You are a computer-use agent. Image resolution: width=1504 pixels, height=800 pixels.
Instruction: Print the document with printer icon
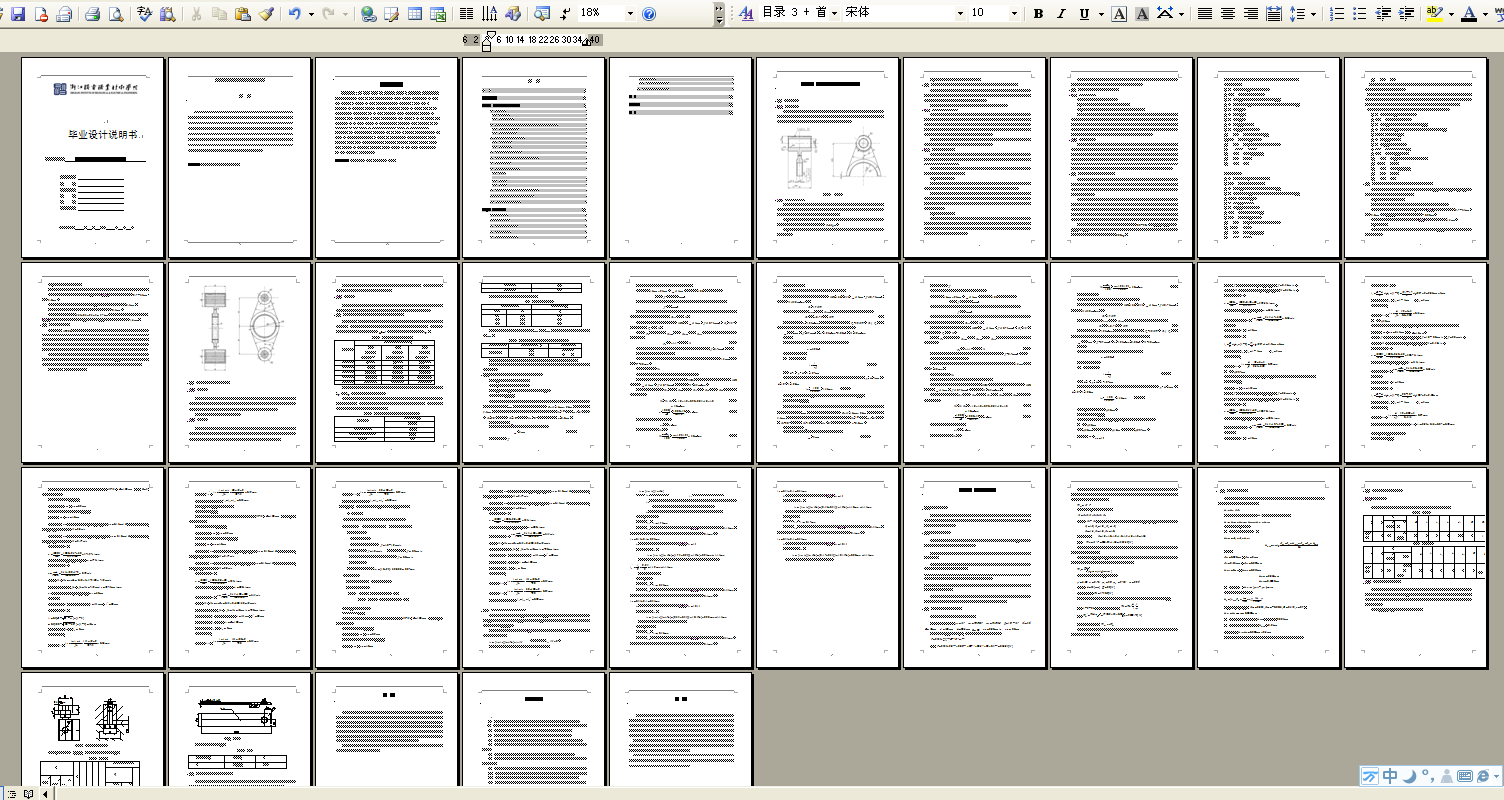(x=92, y=14)
